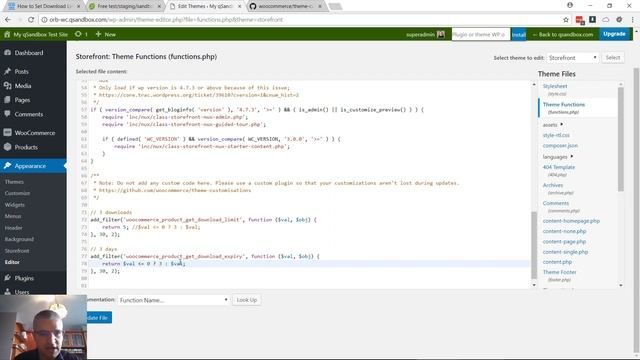Go to Widgets submenu item
The height and width of the screenshot is (360, 640).
[15, 204]
